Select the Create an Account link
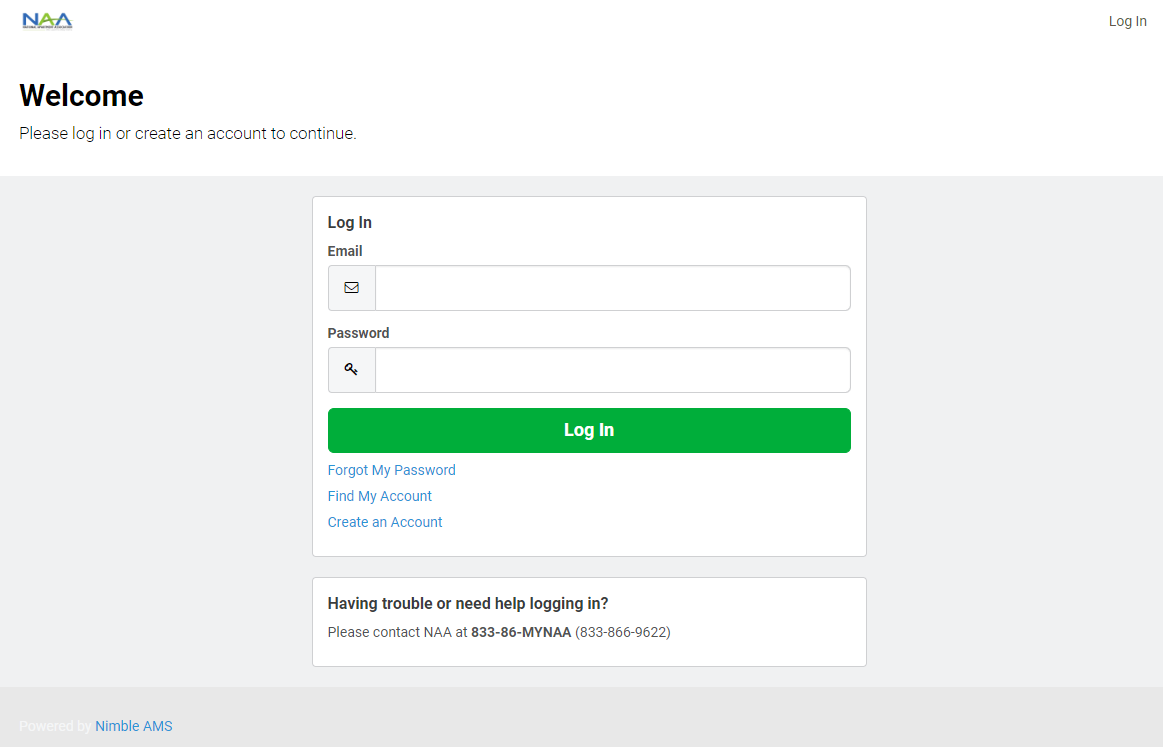Image resolution: width=1163 pixels, height=747 pixels. [384, 522]
